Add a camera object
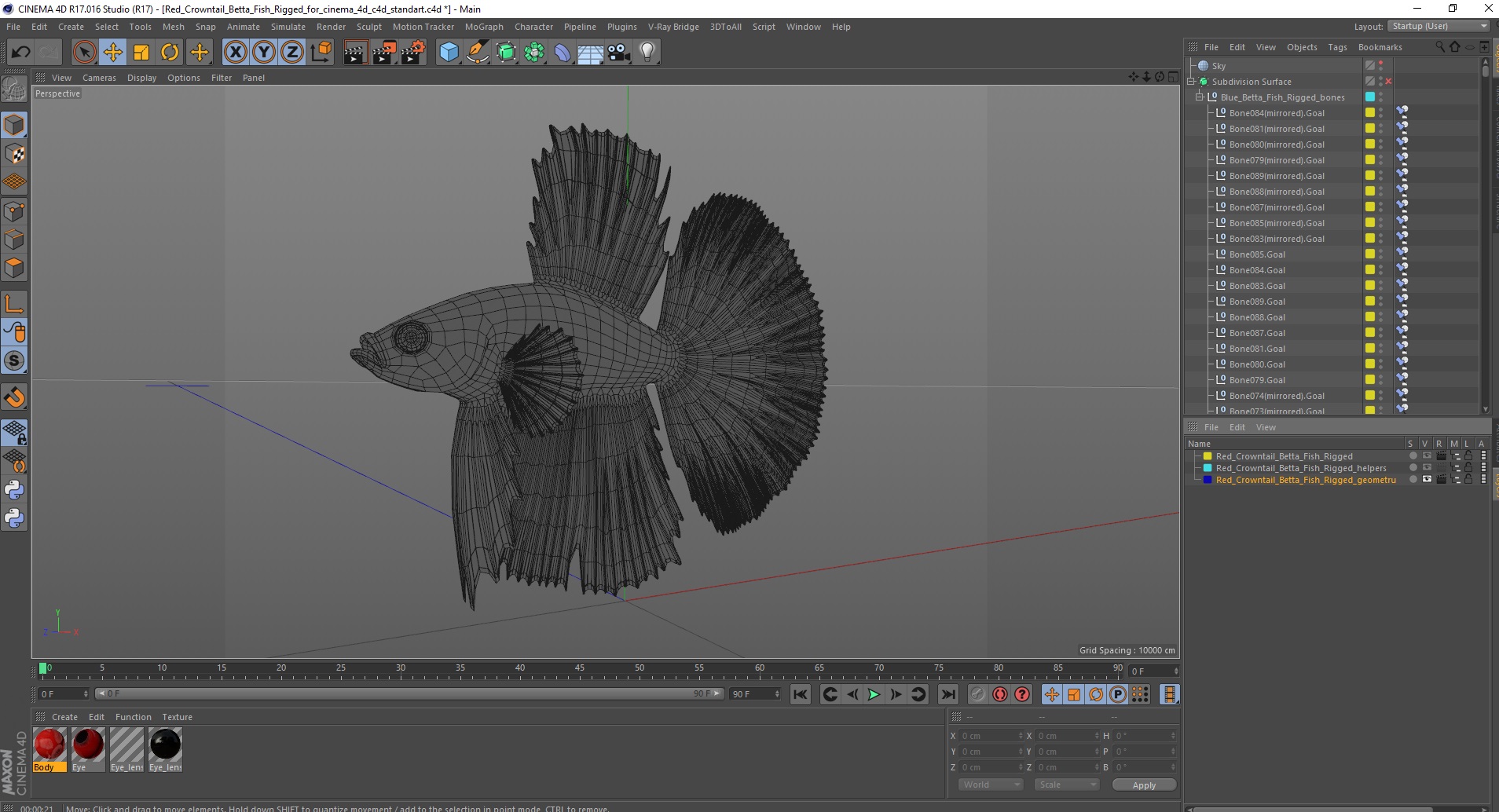1499x812 pixels. pos(619,53)
